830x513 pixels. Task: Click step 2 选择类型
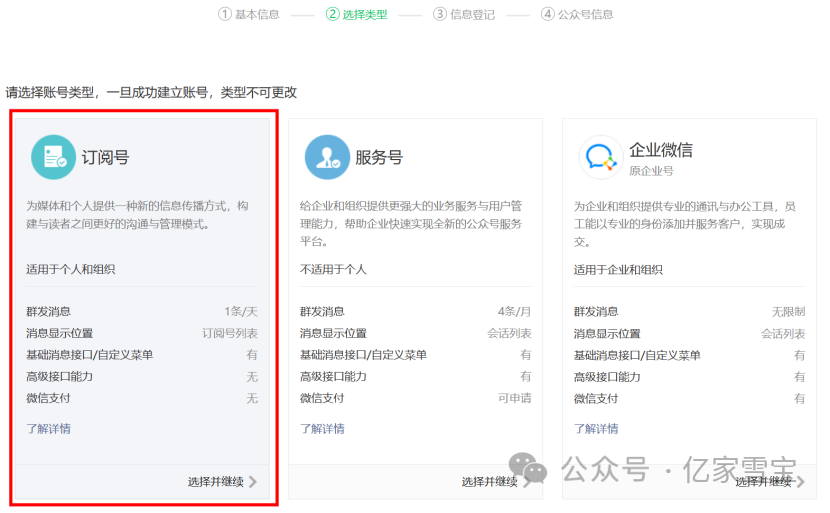(357, 14)
